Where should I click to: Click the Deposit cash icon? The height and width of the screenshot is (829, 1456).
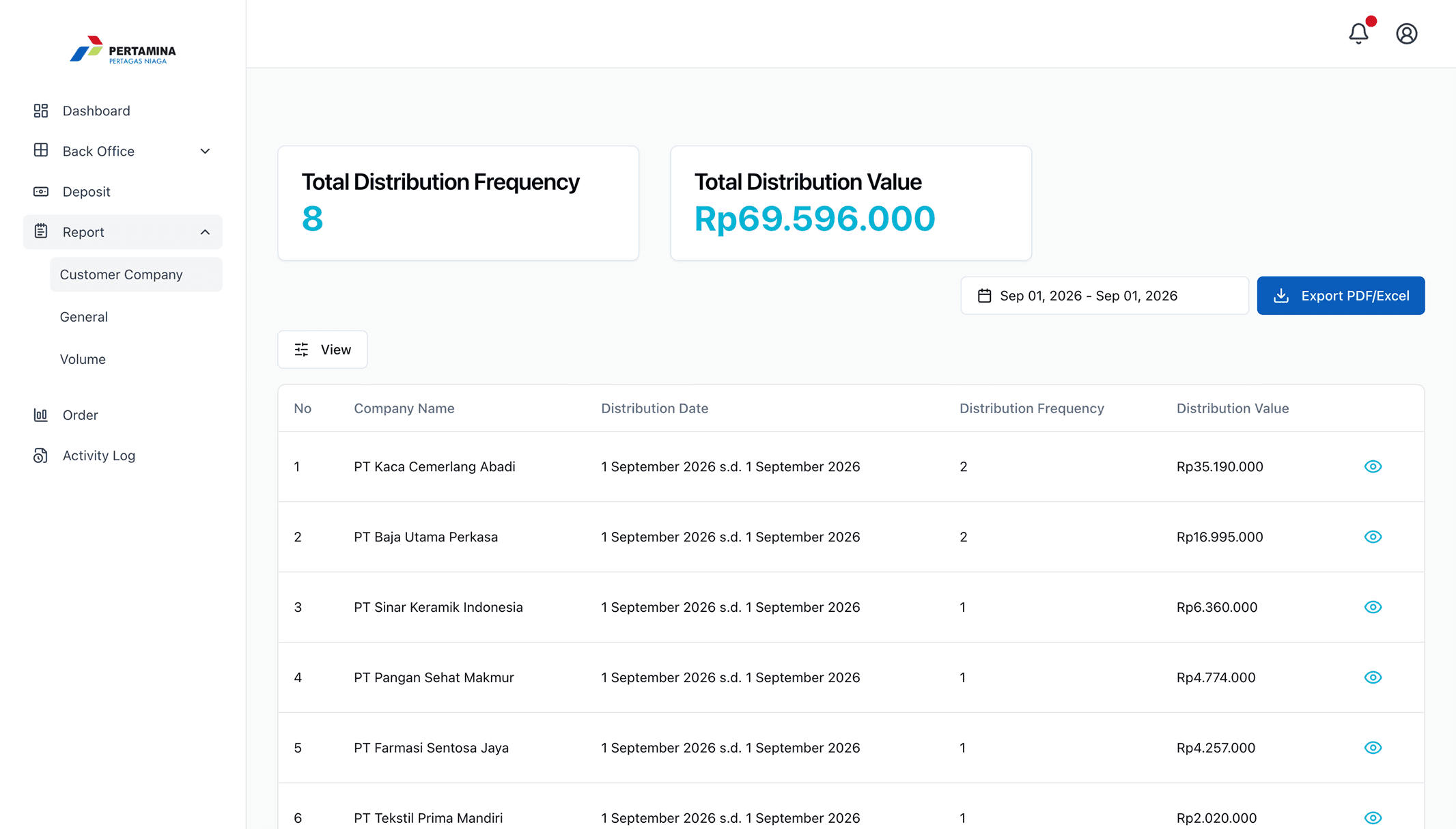[41, 191]
